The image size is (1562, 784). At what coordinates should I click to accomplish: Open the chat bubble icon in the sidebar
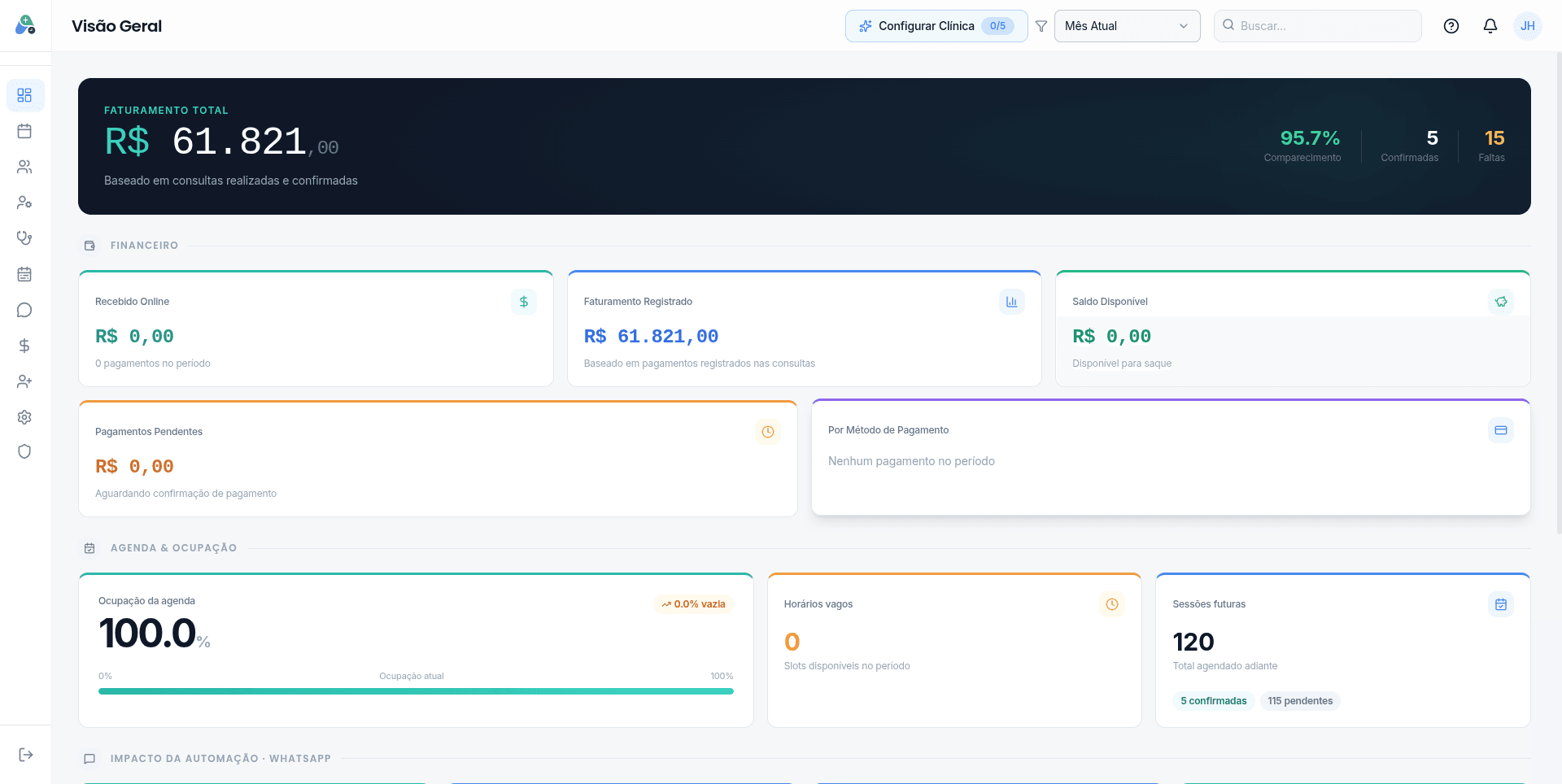tap(24, 310)
